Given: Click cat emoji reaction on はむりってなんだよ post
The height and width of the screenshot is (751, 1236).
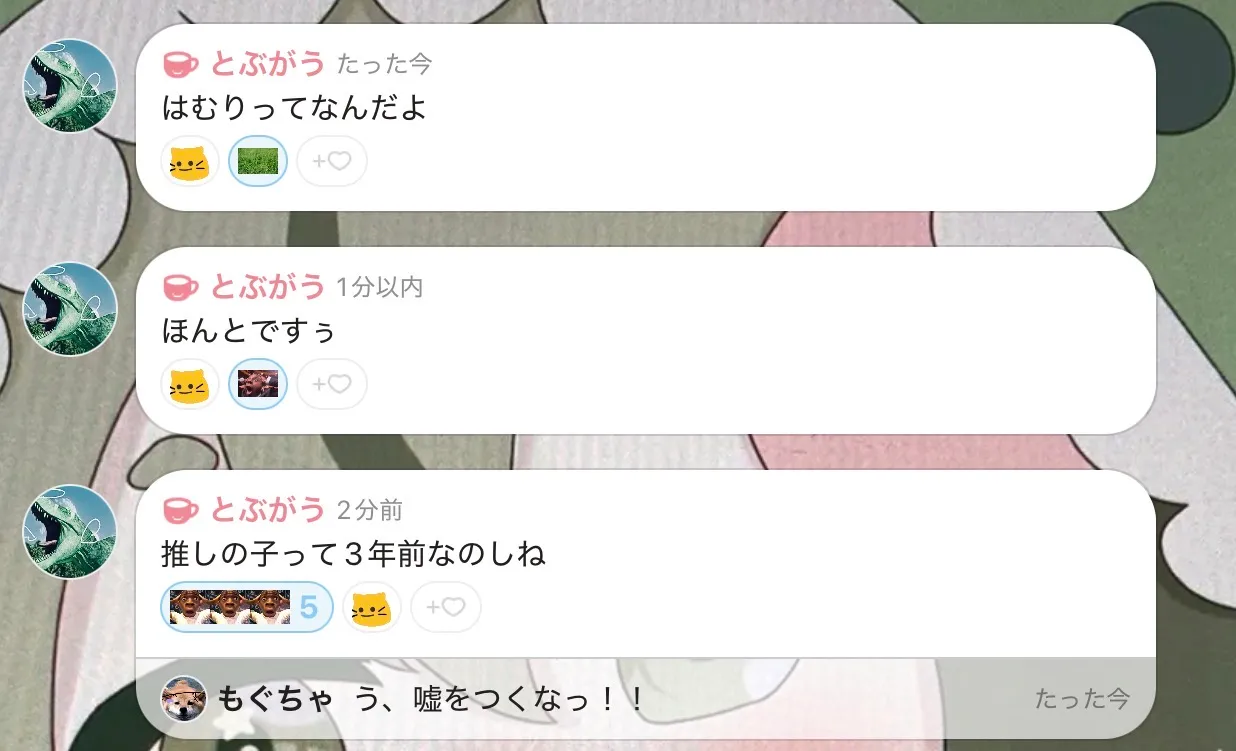Looking at the screenshot, I should click(190, 161).
